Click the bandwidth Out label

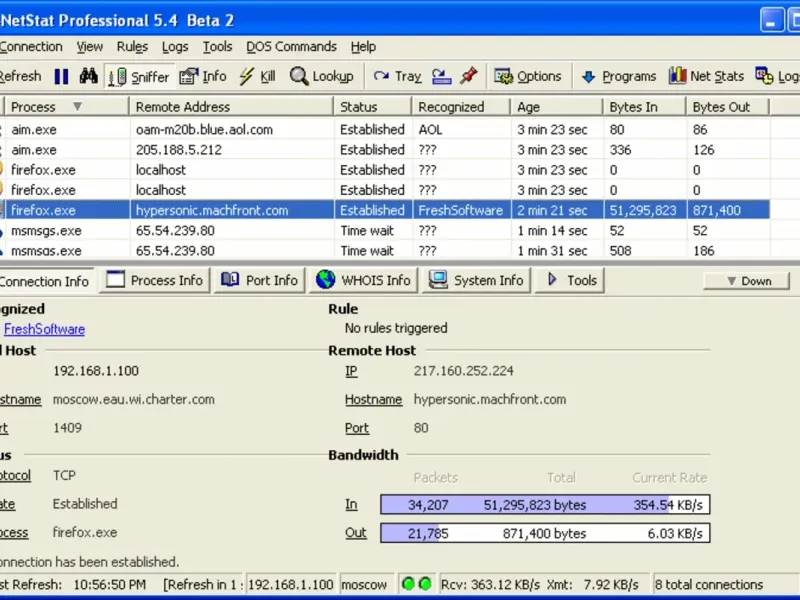[x=356, y=533]
